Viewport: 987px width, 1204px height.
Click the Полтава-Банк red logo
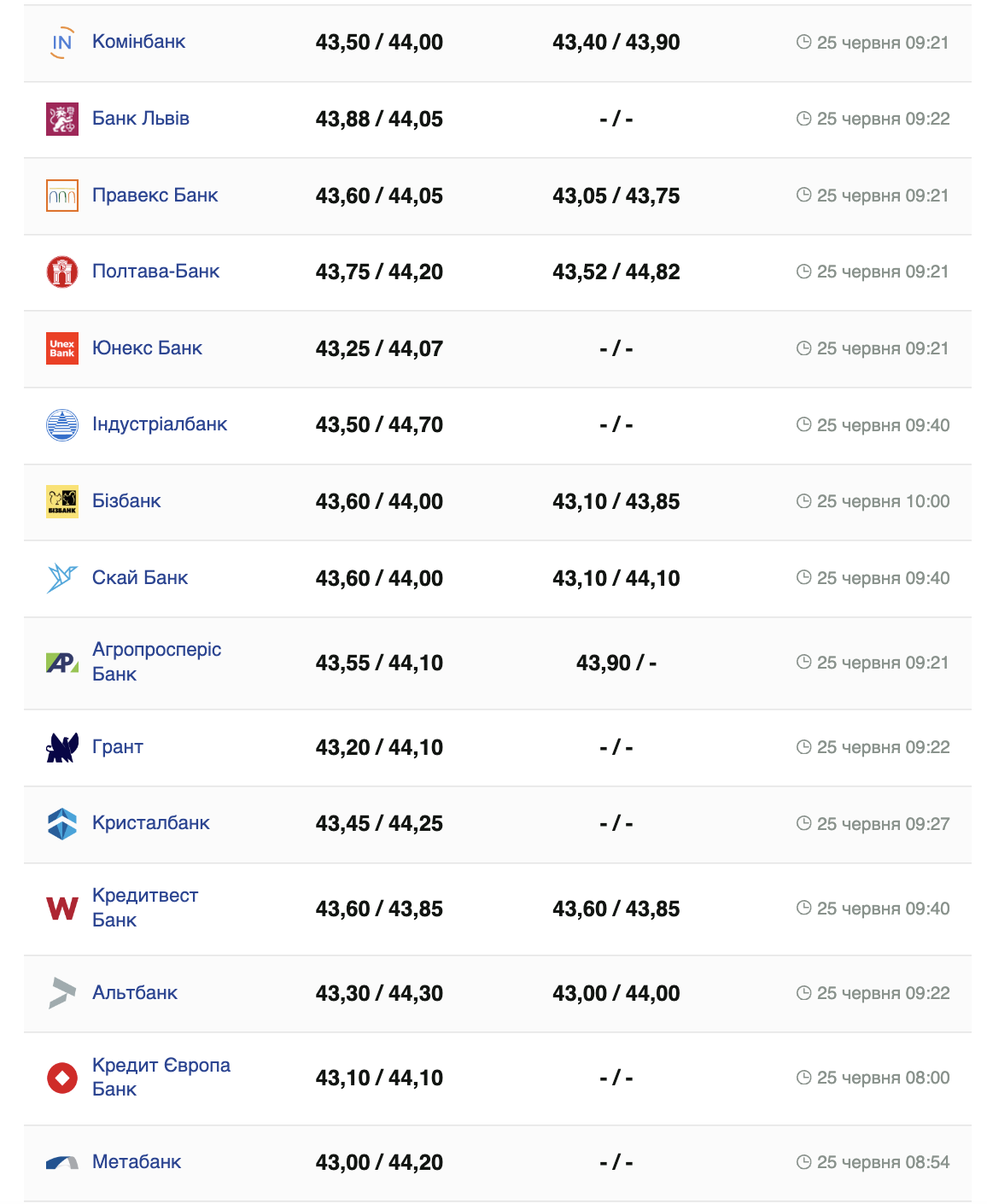(61, 272)
